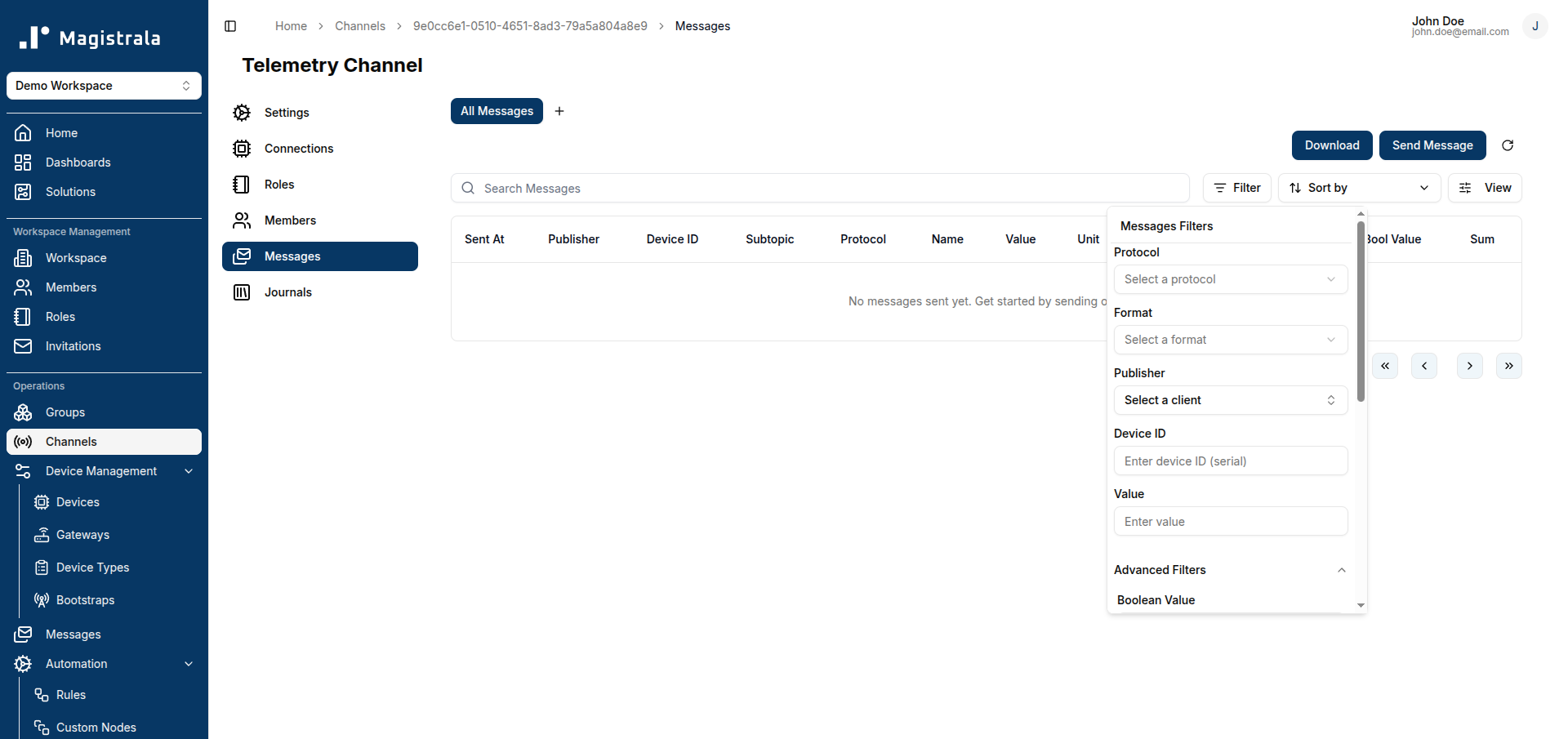The height and width of the screenshot is (739, 1568).
Task: Open Roles under Workspace Management
Action: 104,317
